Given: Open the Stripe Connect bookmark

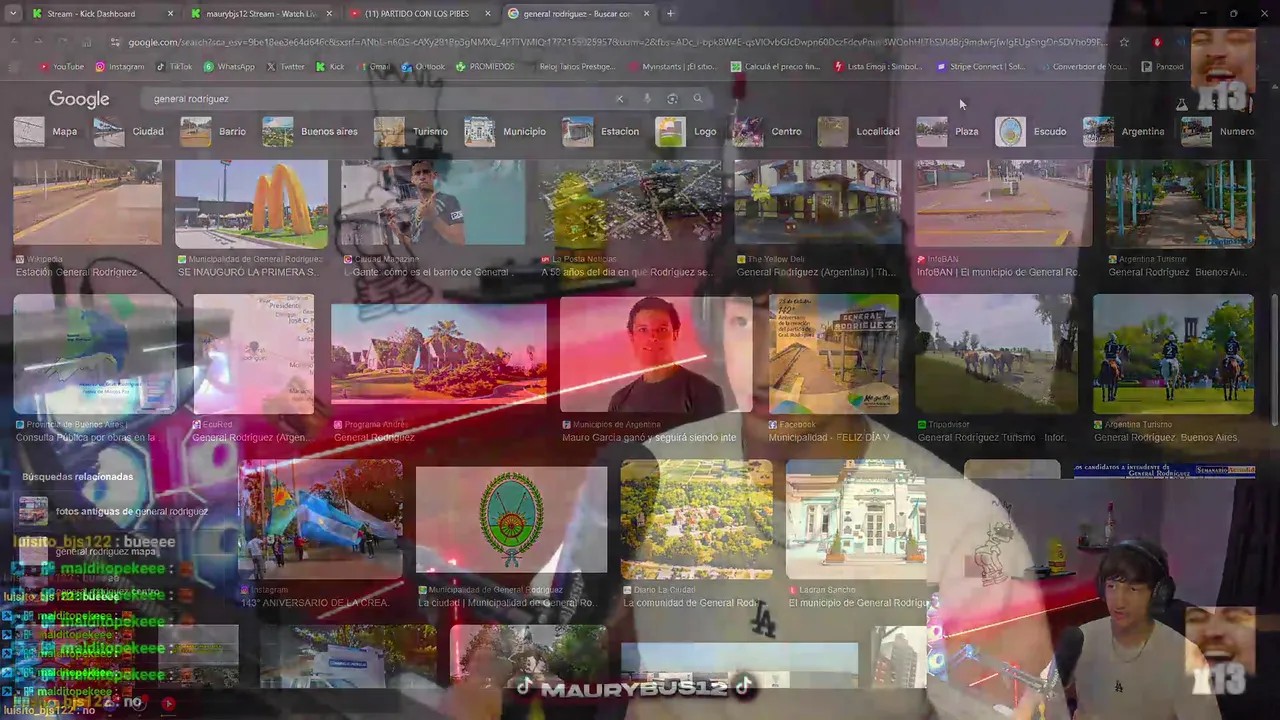Looking at the screenshot, I should 981,67.
